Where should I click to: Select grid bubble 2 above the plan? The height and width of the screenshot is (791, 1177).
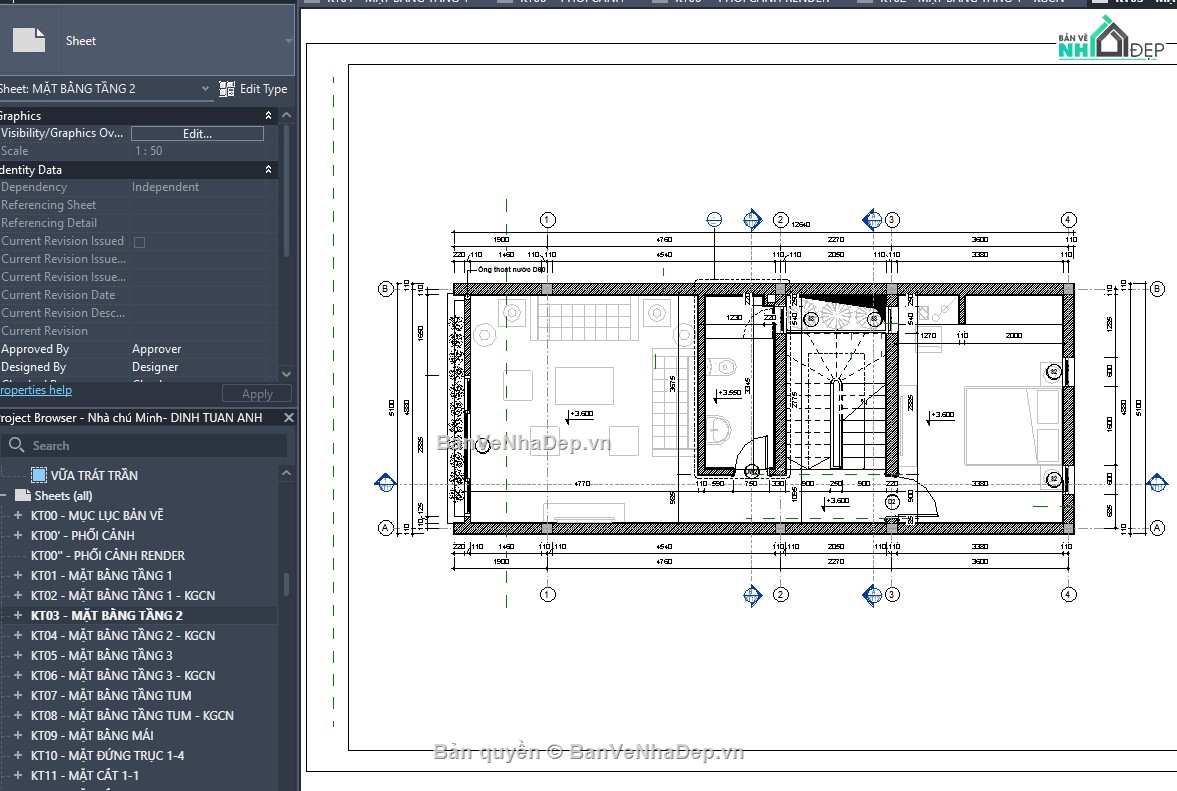[x=781, y=219]
